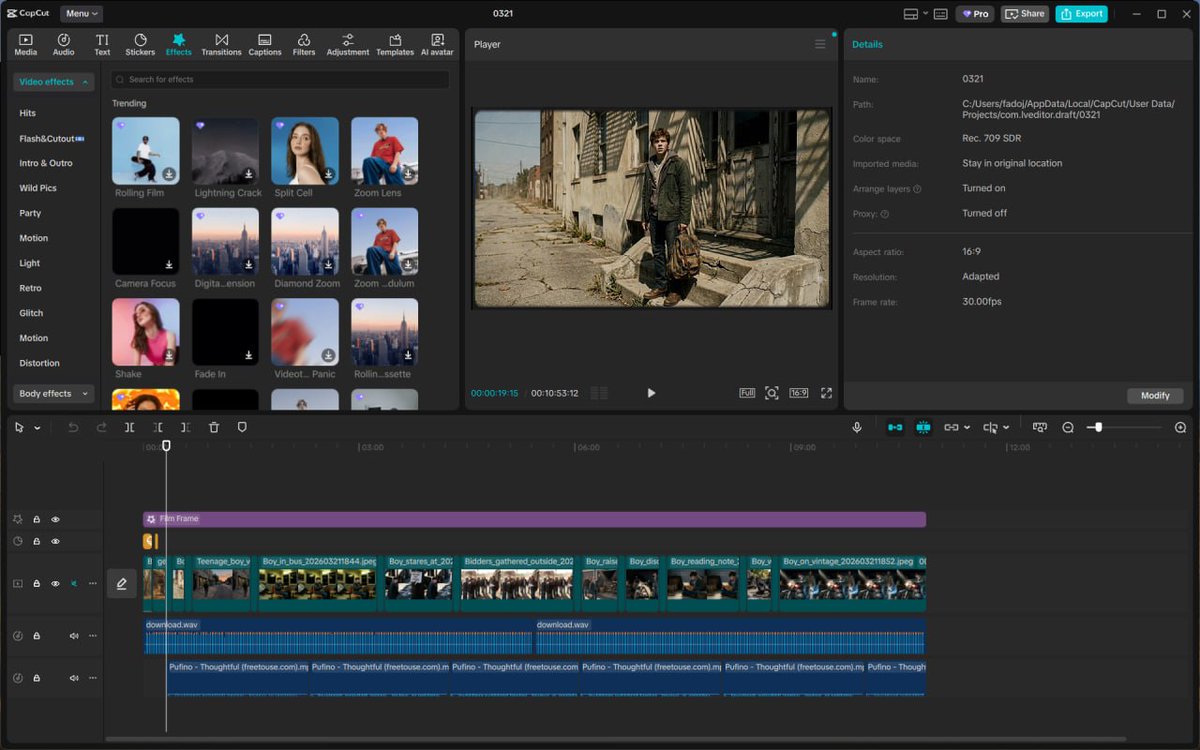Hide the Film Frame effect track

click(x=55, y=519)
